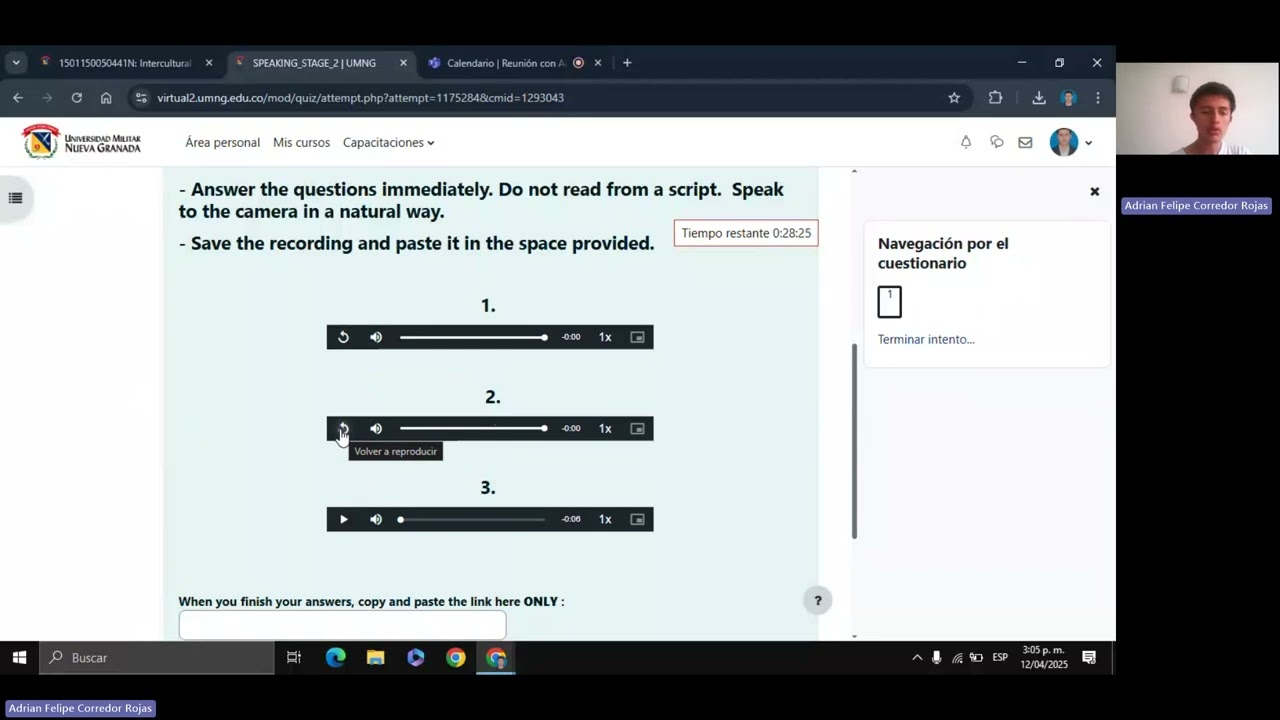
Task: Open Task View on taskbar
Action: pos(294,657)
